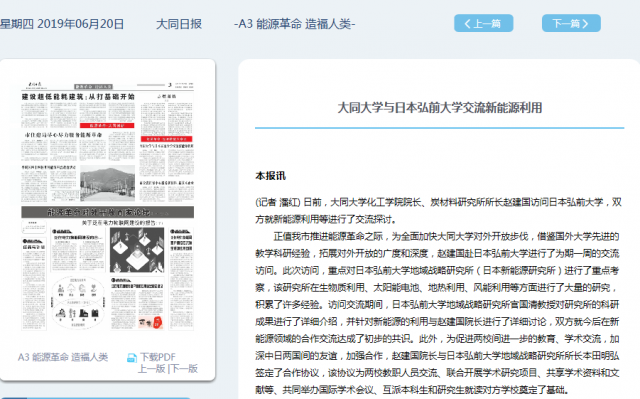The width and height of the screenshot is (640, 399).
Task: Click the paragraph line starting 正值我市推进能源革命之际
Action: (x=446, y=237)
